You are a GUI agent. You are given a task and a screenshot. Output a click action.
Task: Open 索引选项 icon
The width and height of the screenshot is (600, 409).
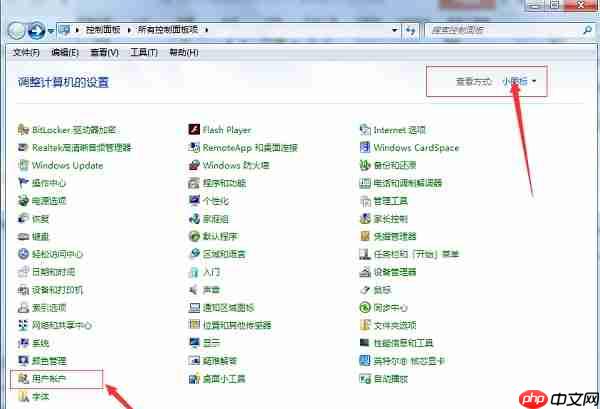pyautogui.click(x=23, y=307)
